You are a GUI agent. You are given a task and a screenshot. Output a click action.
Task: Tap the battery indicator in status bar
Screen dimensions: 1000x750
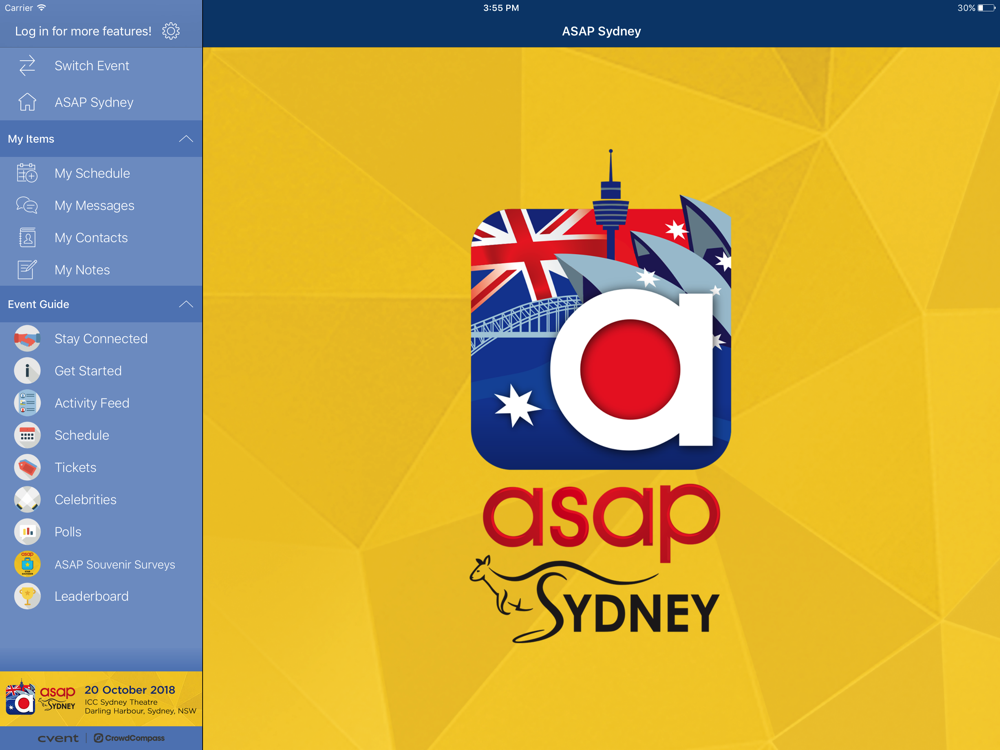tap(986, 8)
